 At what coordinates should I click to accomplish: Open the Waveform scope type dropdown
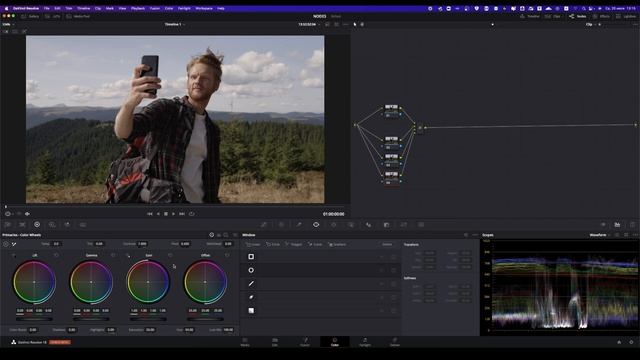600,235
